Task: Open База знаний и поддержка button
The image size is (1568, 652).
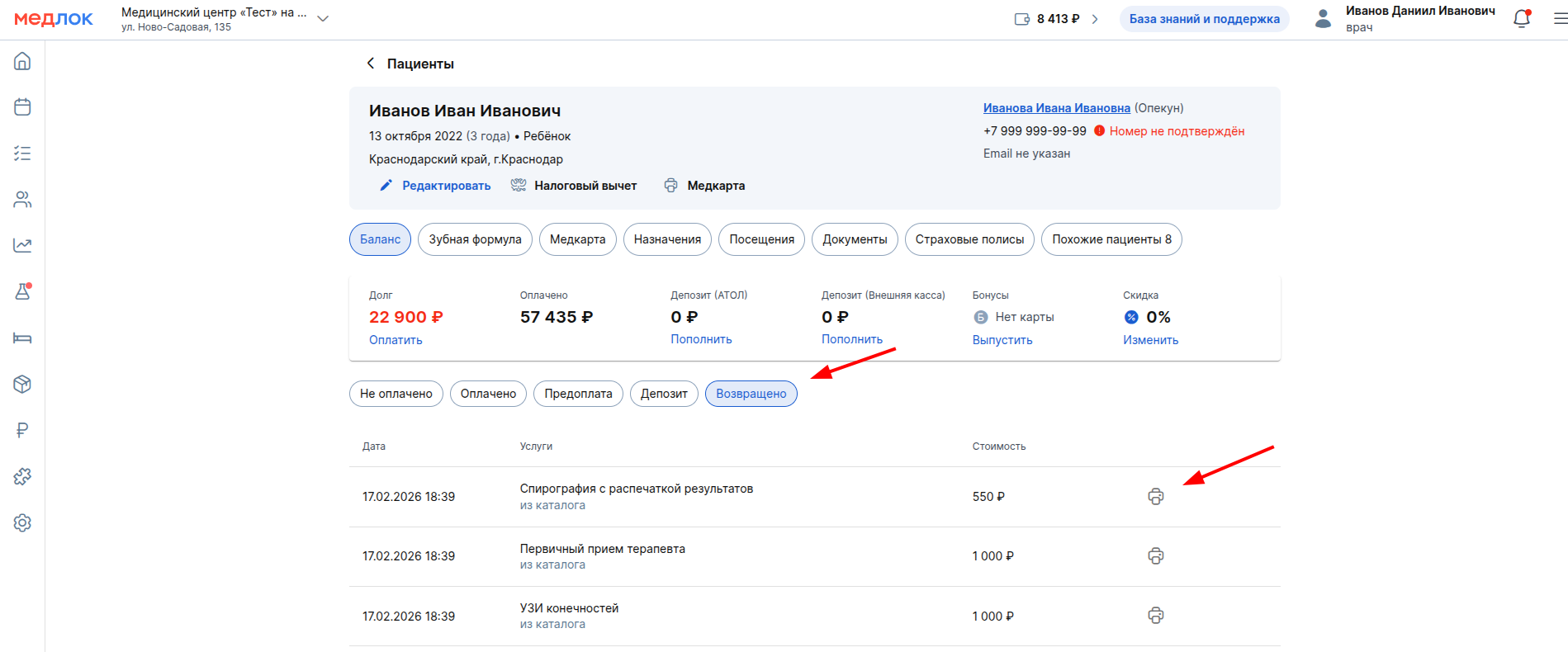Action: click(1204, 19)
